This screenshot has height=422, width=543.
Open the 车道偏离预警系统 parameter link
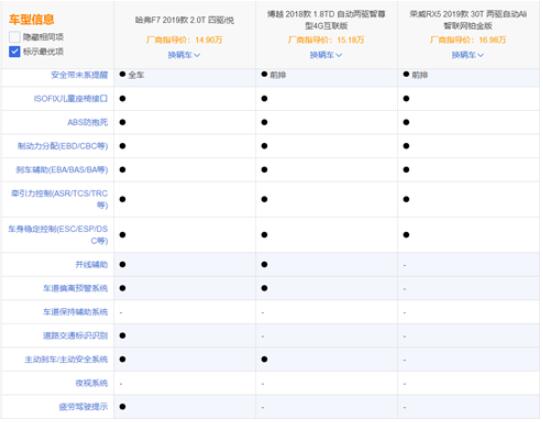pyautogui.click(x=75, y=288)
